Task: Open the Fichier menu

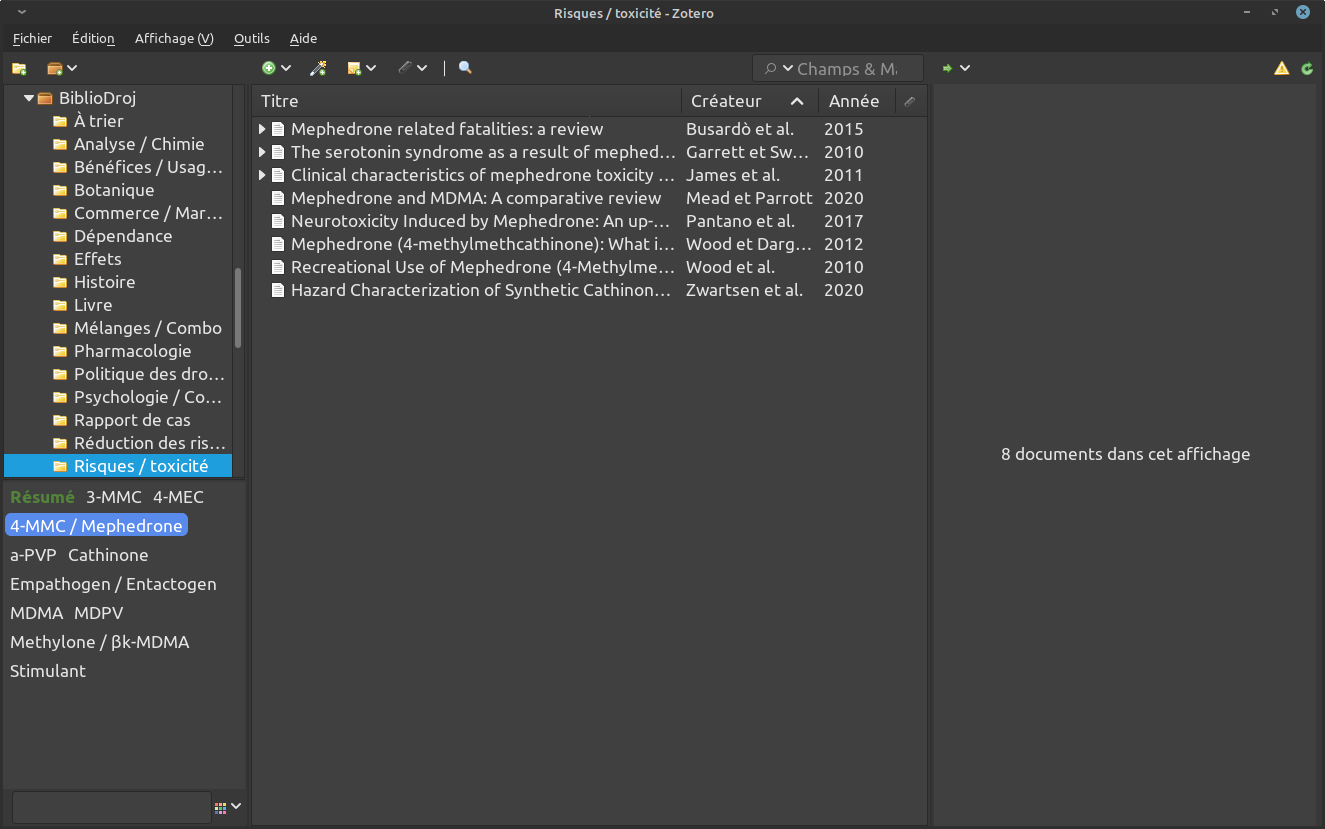Action: 32,38
